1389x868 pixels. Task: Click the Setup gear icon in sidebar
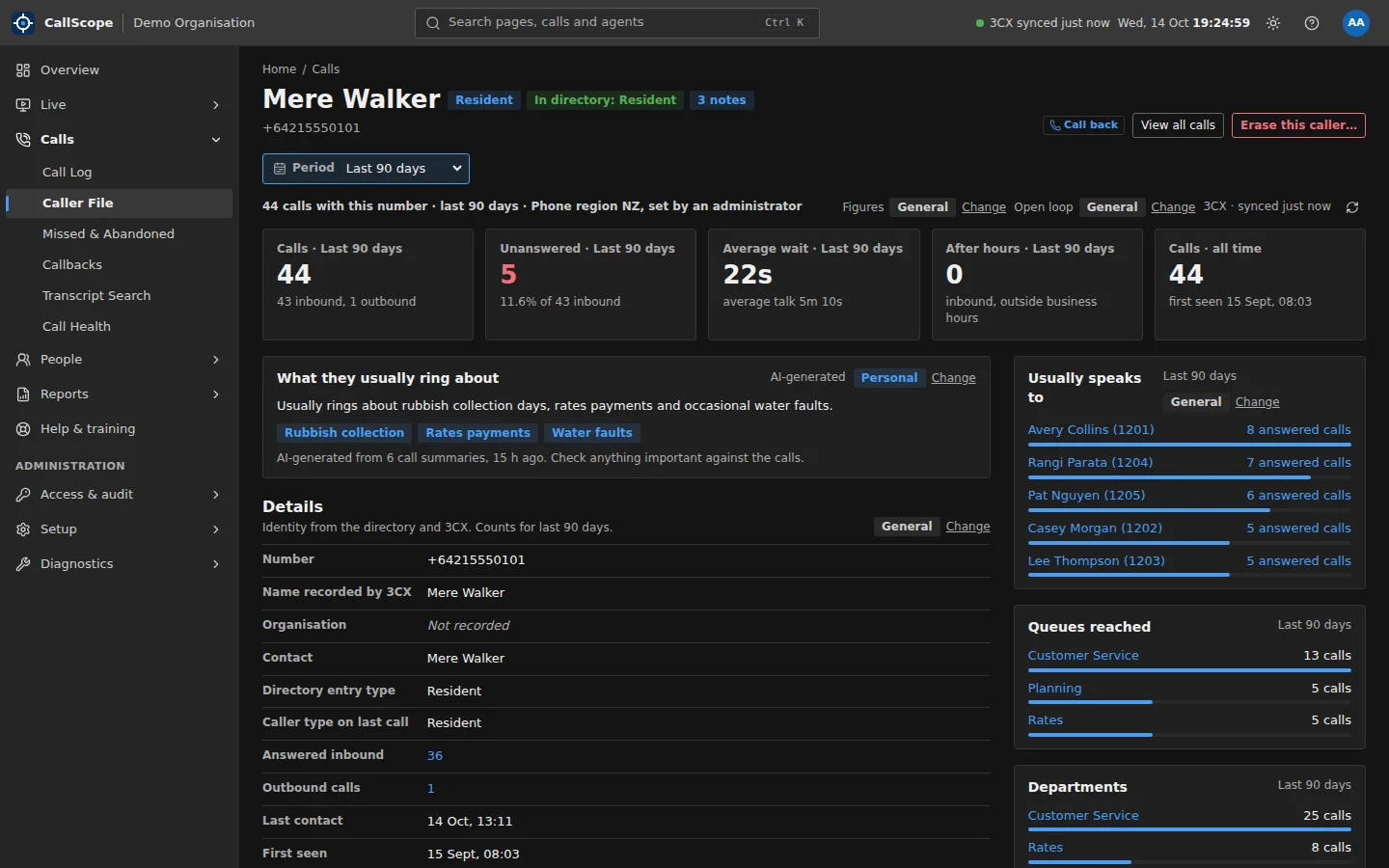(23, 529)
